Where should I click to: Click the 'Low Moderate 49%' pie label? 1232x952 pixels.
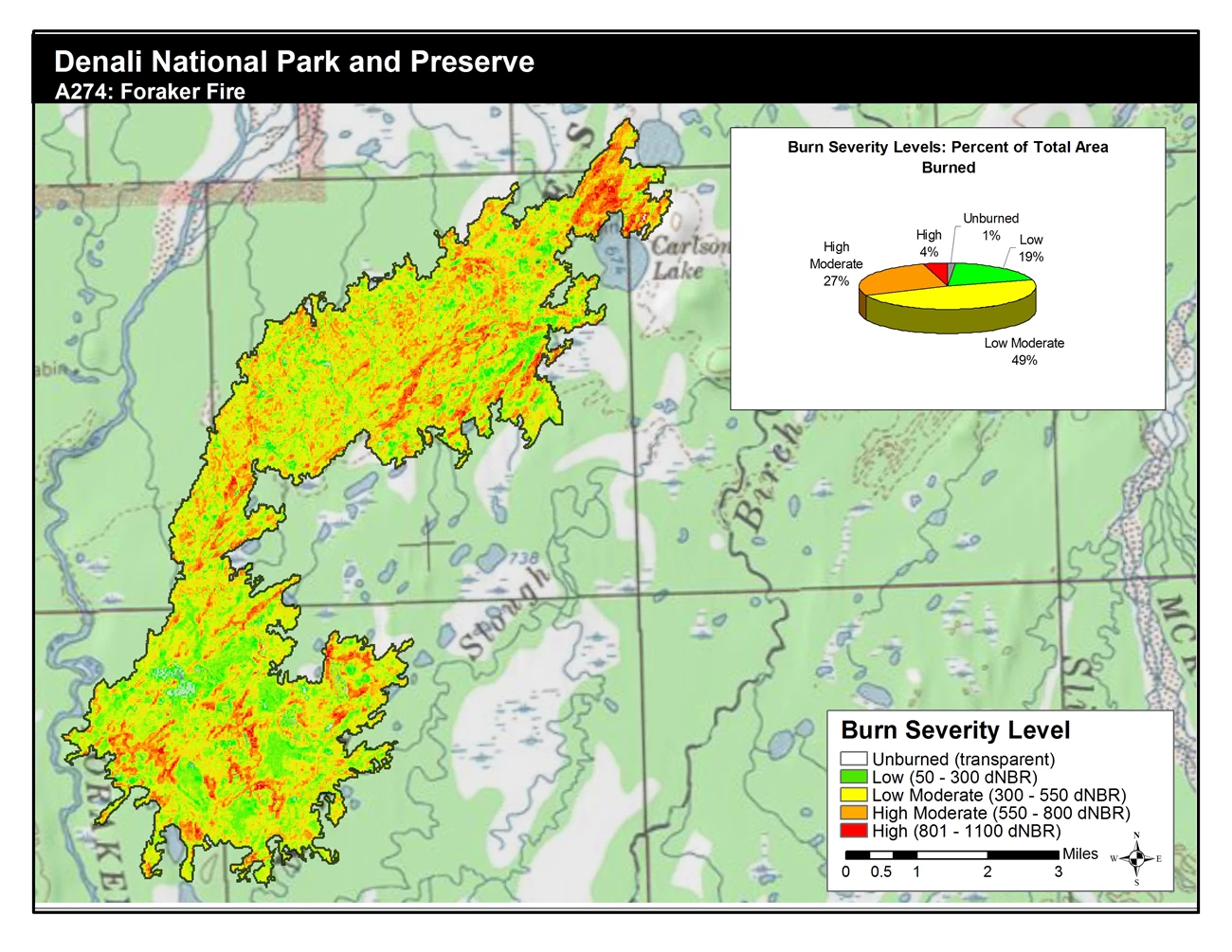tap(1024, 351)
